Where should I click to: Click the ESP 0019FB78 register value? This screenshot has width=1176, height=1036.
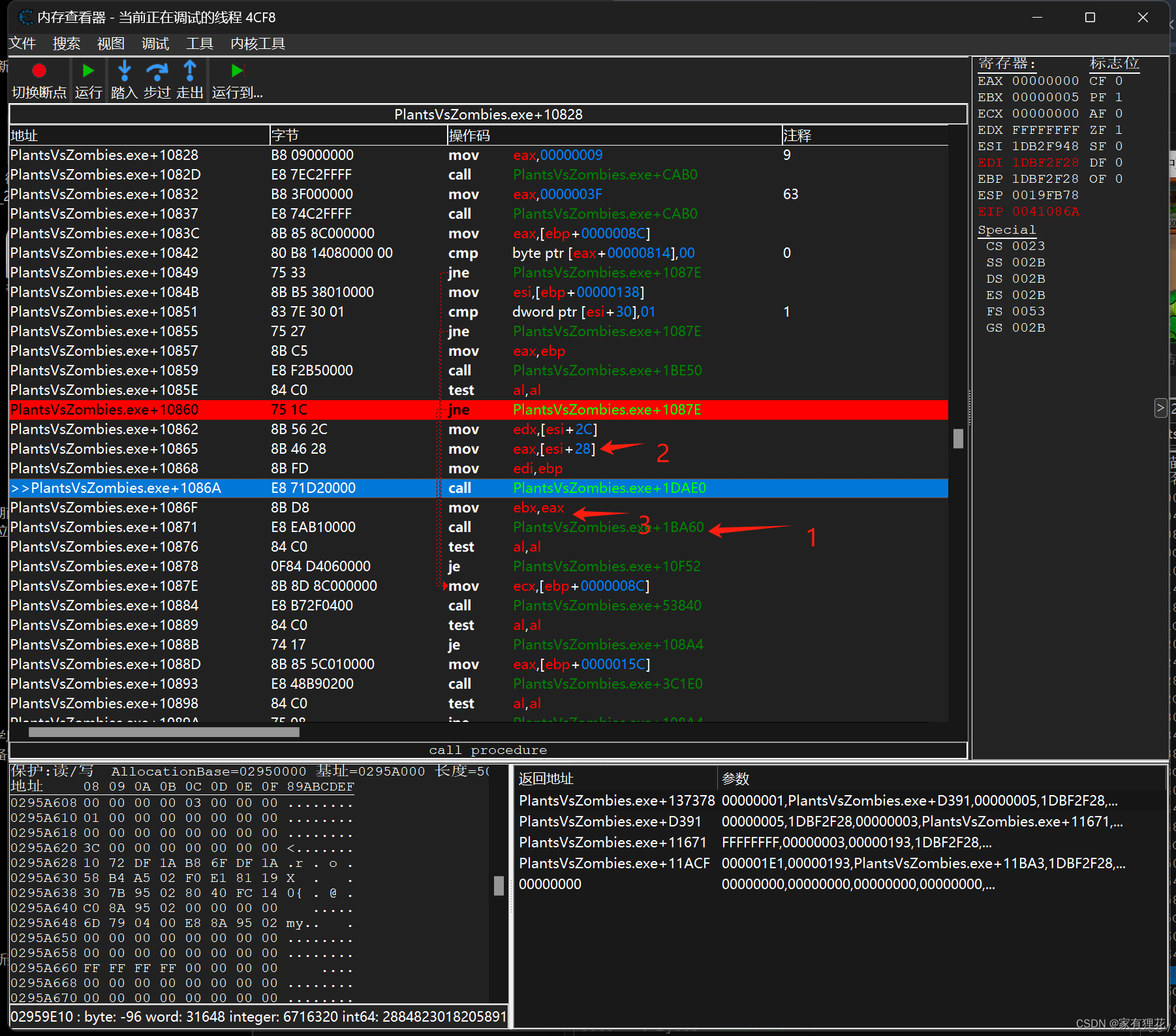pyautogui.click(x=1028, y=195)
